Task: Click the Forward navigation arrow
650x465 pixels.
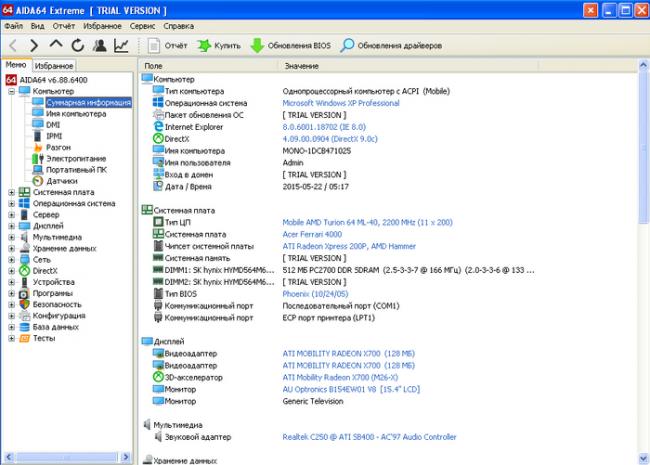Action: coord(34,45)
